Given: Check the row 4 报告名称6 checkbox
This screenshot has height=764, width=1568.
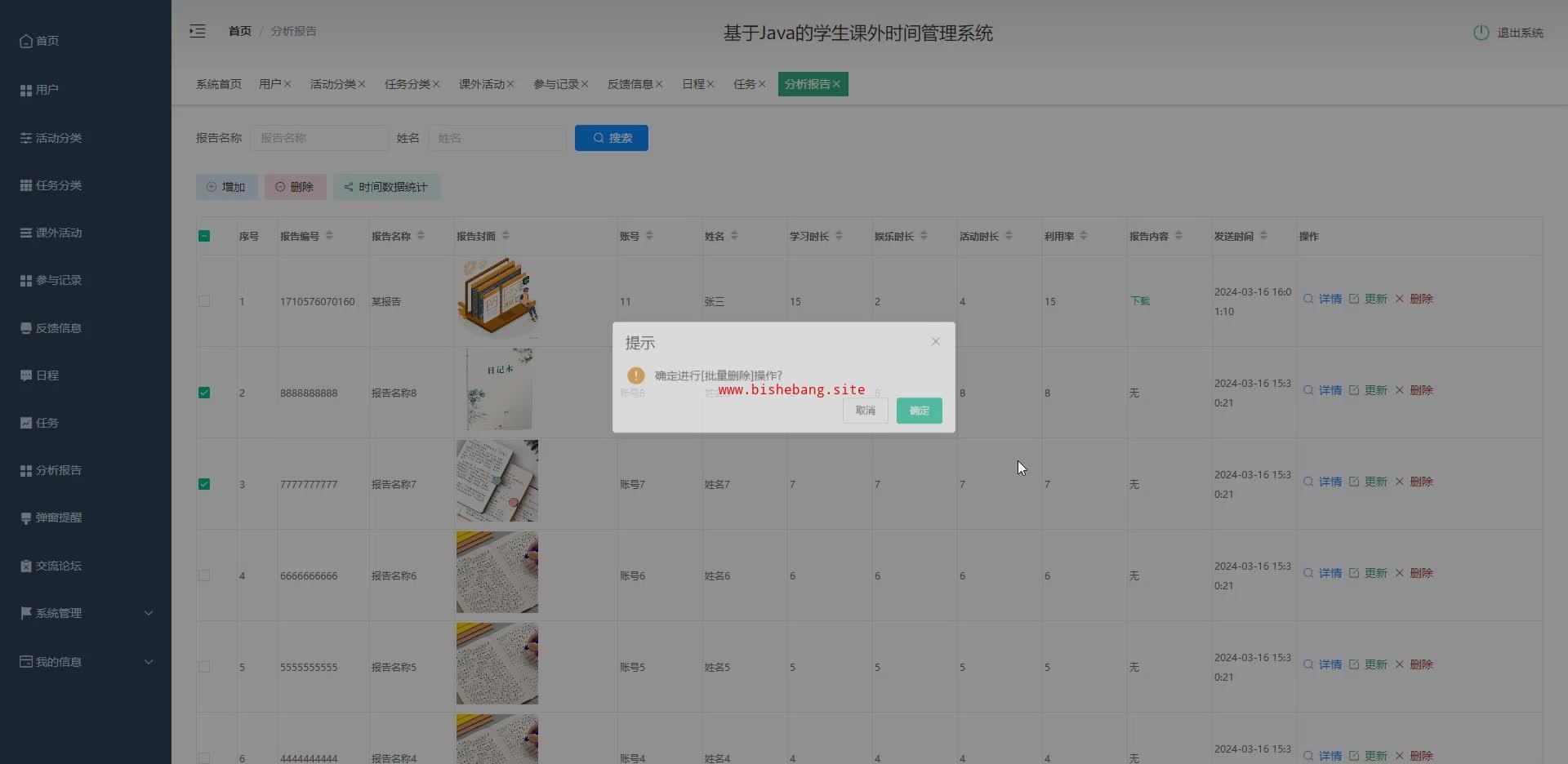Looking at the screenshot, I should (x=204, y=575).
